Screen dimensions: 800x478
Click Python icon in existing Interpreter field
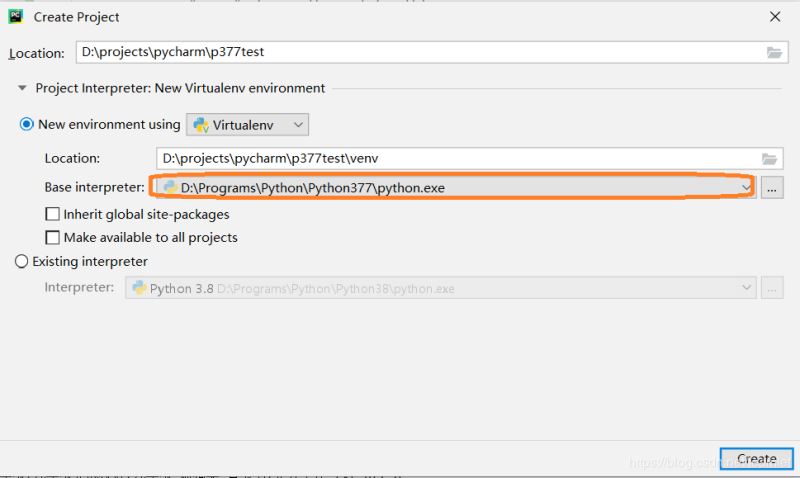tap(139, 288)
